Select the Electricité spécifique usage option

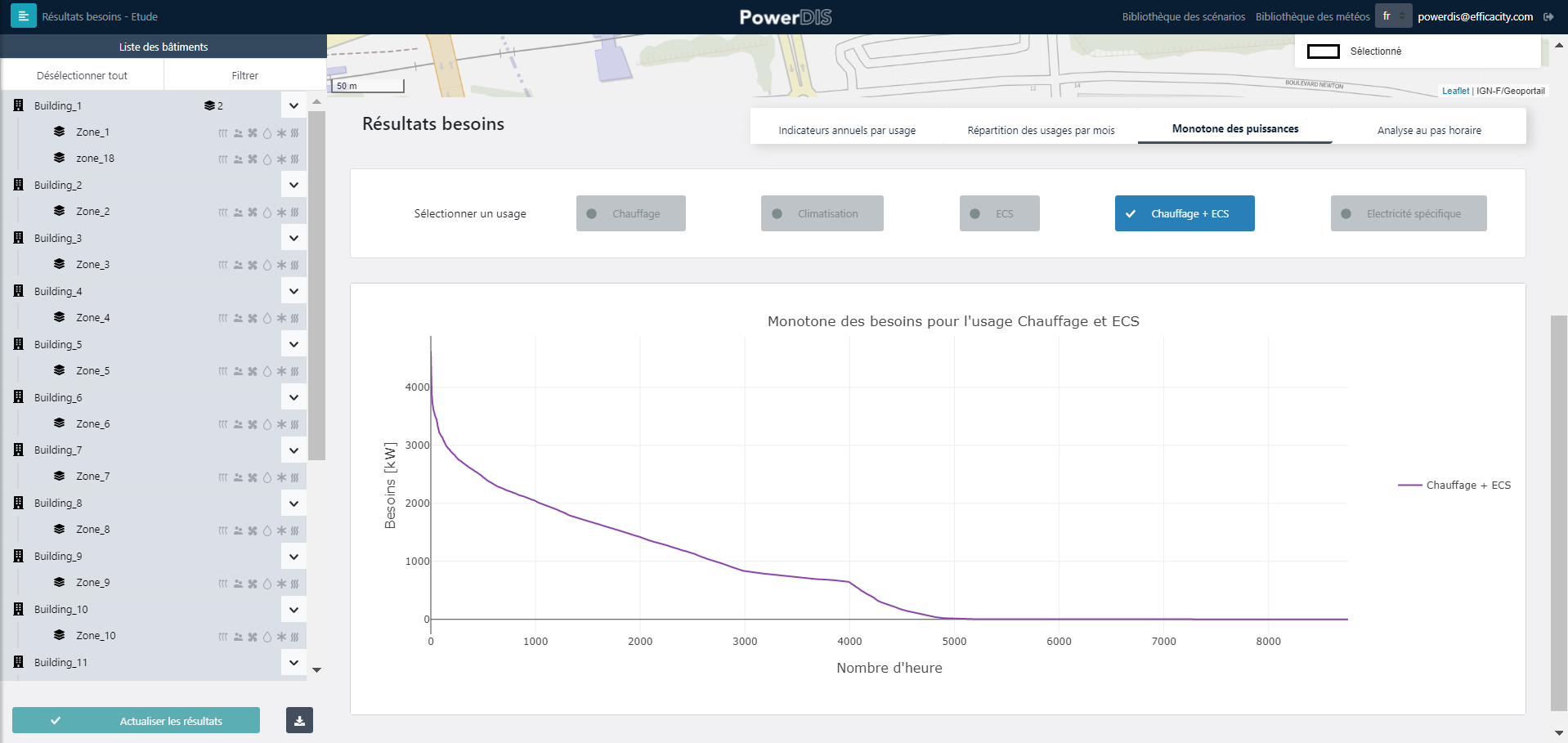pos(1409,213)
